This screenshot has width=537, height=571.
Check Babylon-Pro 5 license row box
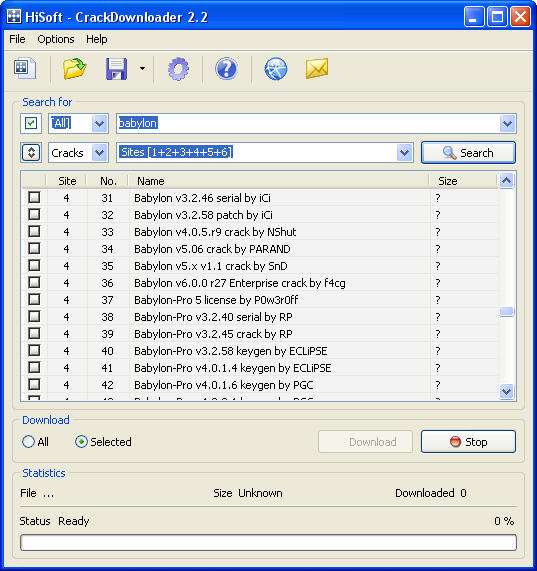(x=34, y=299)
